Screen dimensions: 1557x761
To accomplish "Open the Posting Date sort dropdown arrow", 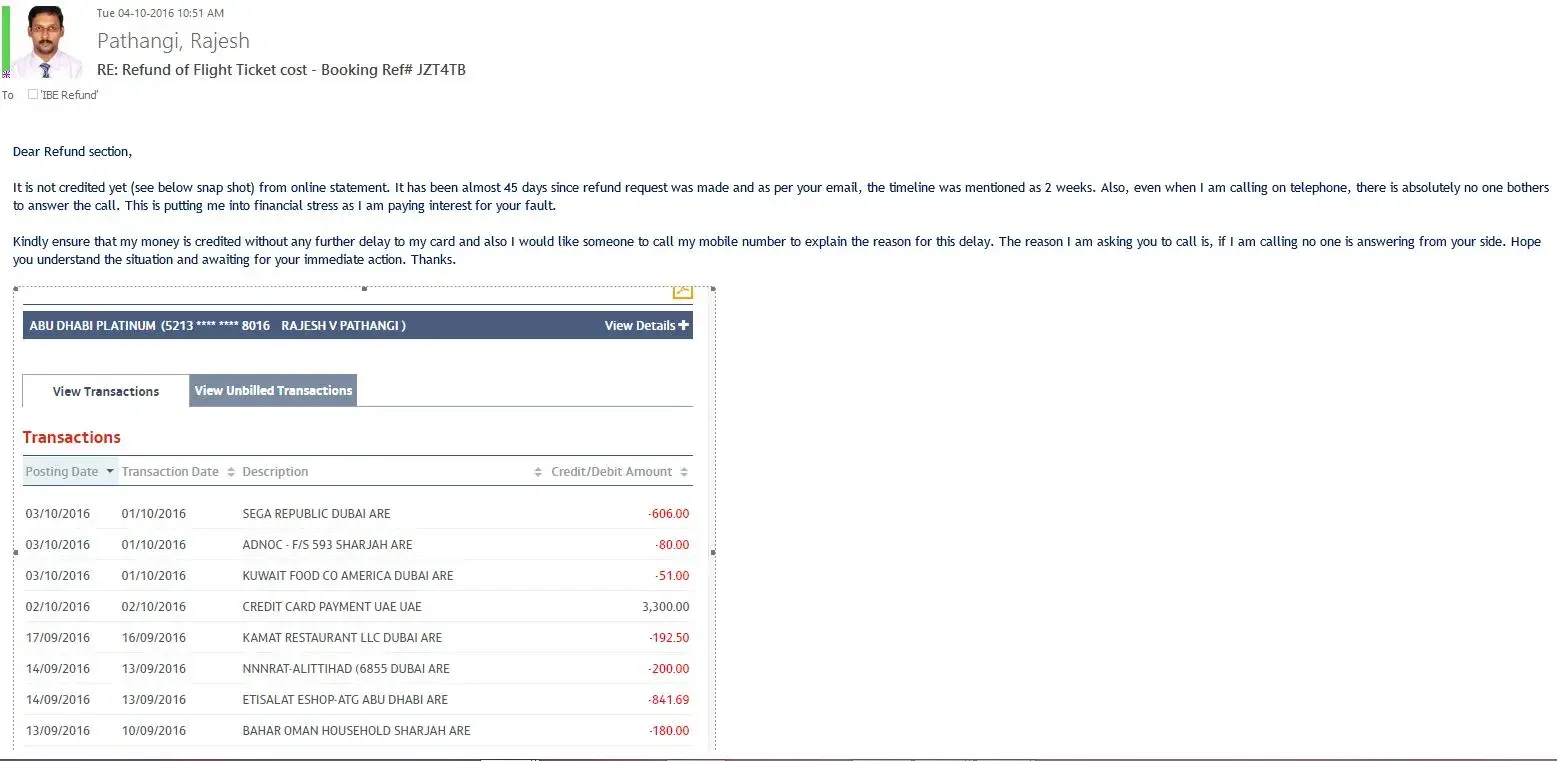I will [110, 471].
